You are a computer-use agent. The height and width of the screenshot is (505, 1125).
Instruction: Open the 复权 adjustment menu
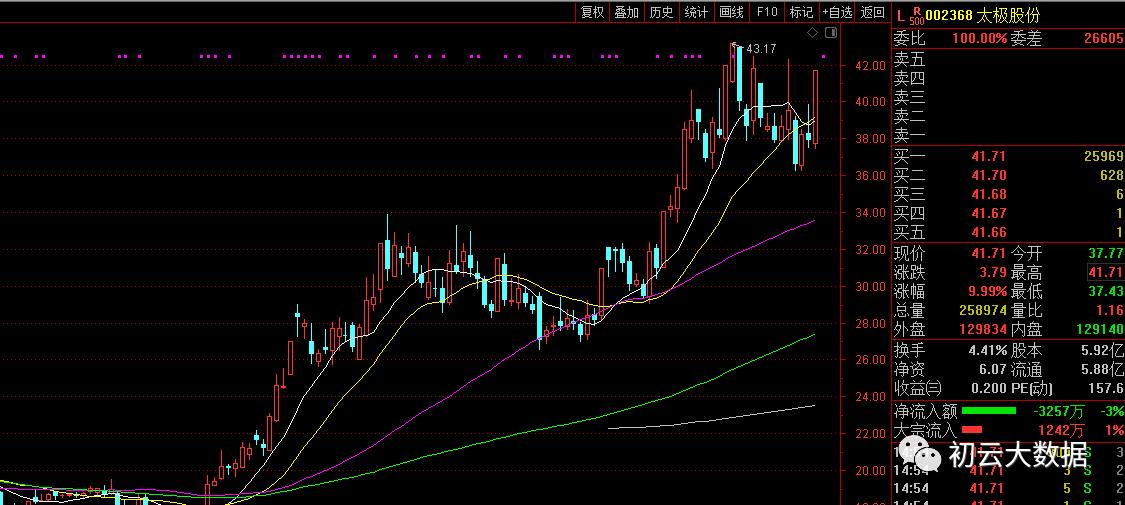click(x=593, y=11)
